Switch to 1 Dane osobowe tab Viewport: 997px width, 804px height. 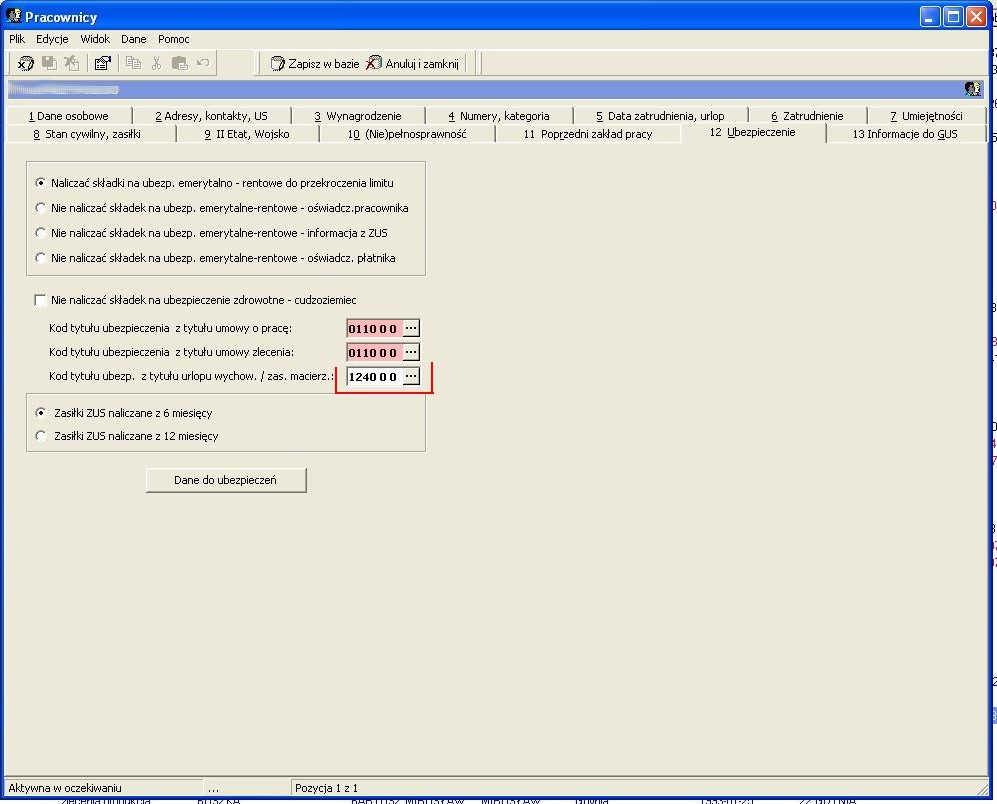69,116
